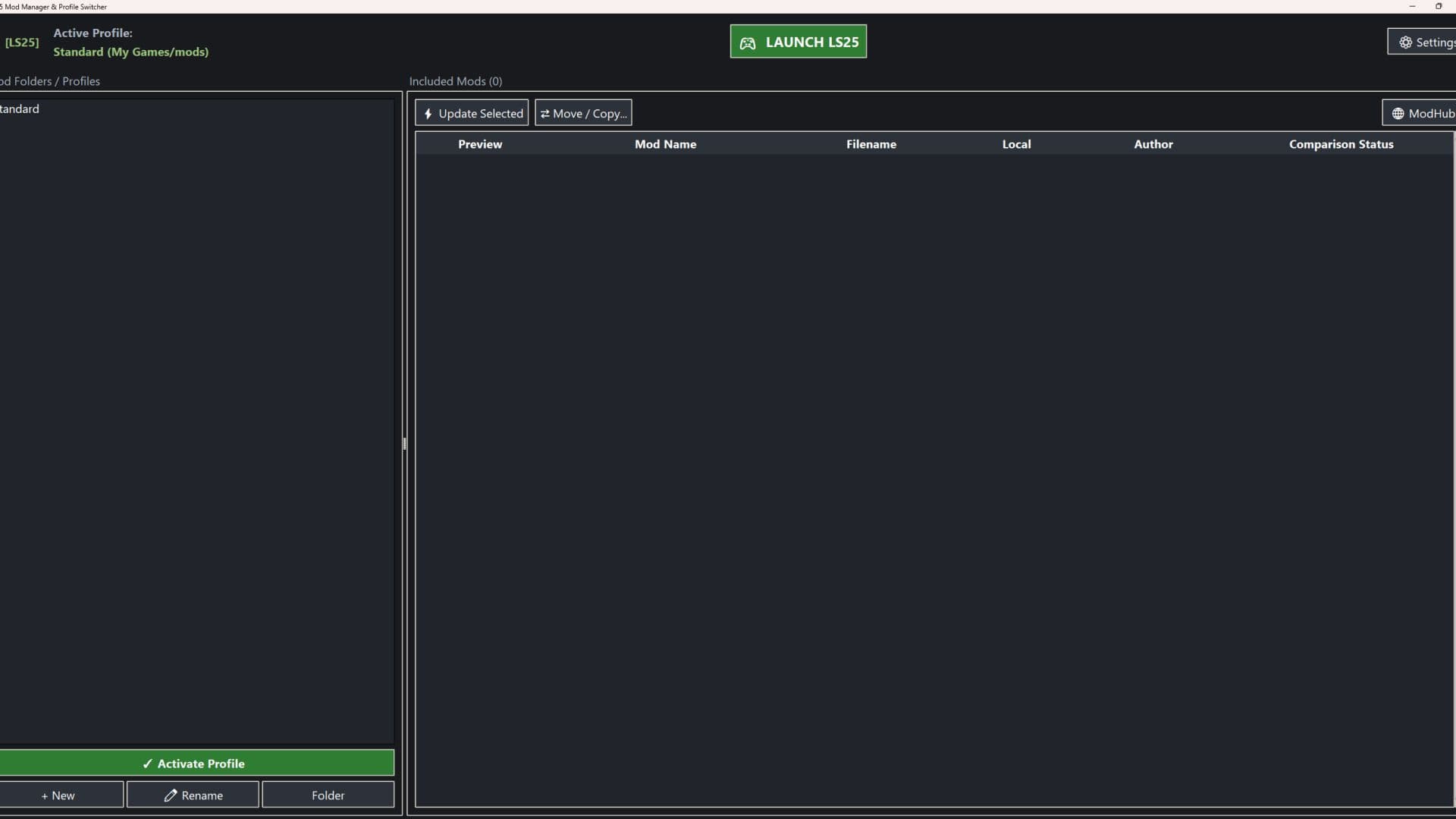This screenshot has height=819, width=1456.
Task: Select the Standard profile in list
Action: click(x=196, y=109)
